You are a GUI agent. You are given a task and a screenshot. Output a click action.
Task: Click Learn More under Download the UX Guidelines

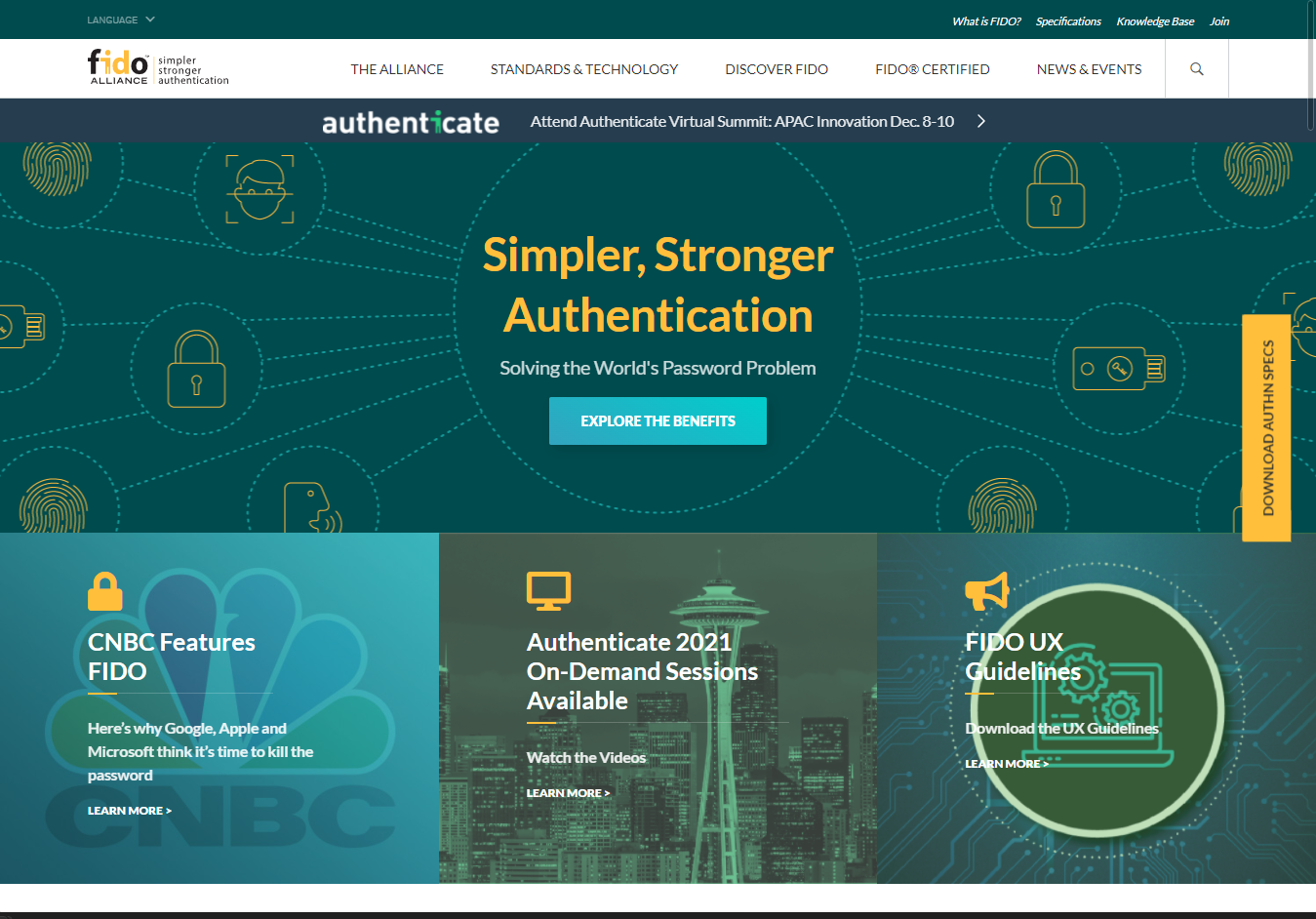1007,764
